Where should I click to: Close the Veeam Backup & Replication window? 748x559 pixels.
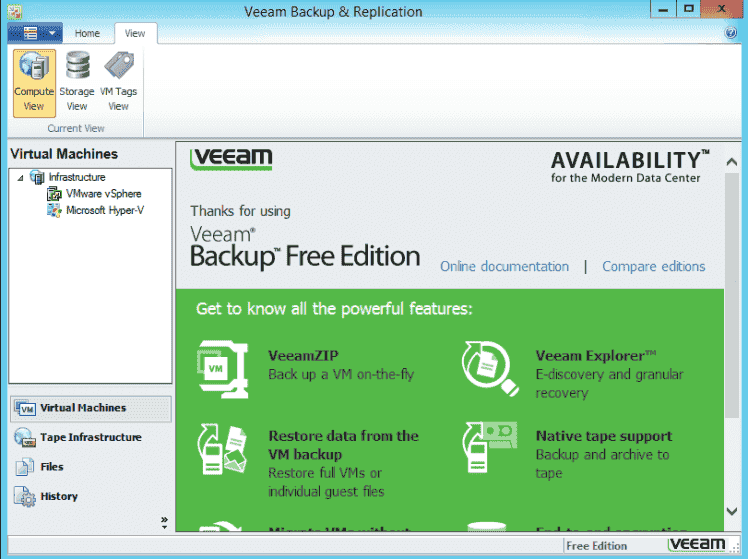point(722,9)
